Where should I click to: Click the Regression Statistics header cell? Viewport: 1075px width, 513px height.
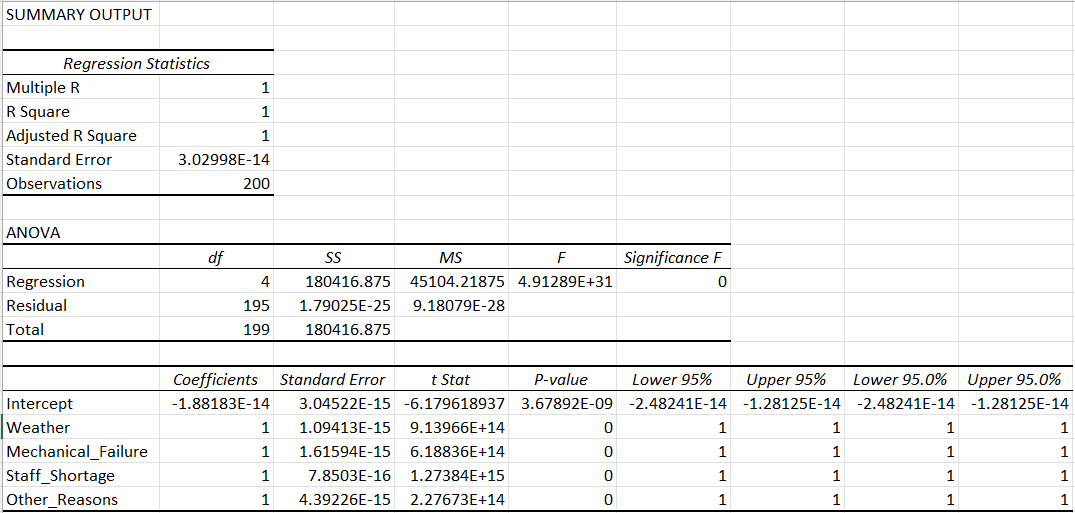(x=137, y=64)
